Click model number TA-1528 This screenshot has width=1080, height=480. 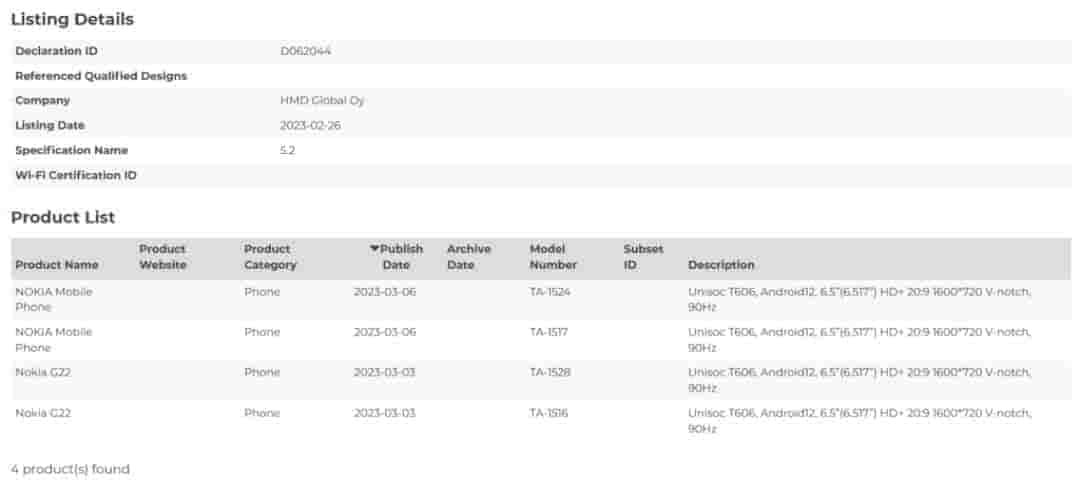[x=550, y=372]
